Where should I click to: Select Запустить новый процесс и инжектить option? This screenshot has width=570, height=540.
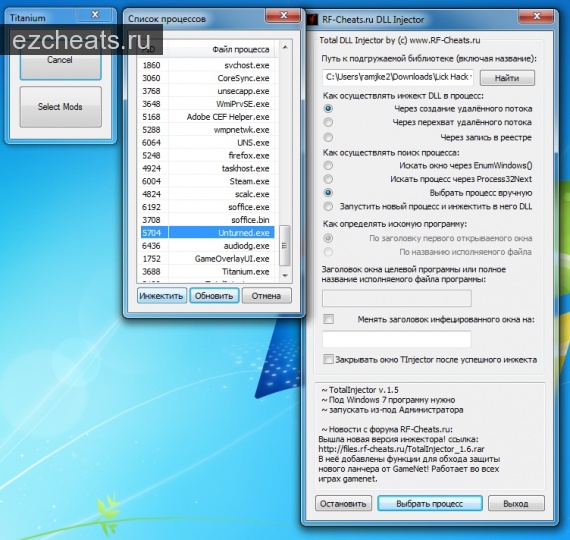coord(328,207)
